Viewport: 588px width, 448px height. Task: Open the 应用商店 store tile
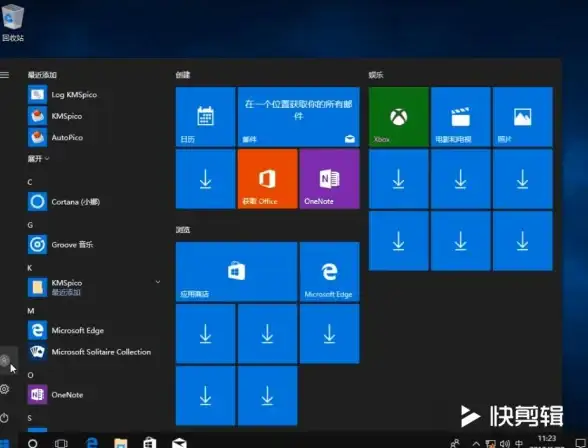pyautogui.click(x=236, y=271)
